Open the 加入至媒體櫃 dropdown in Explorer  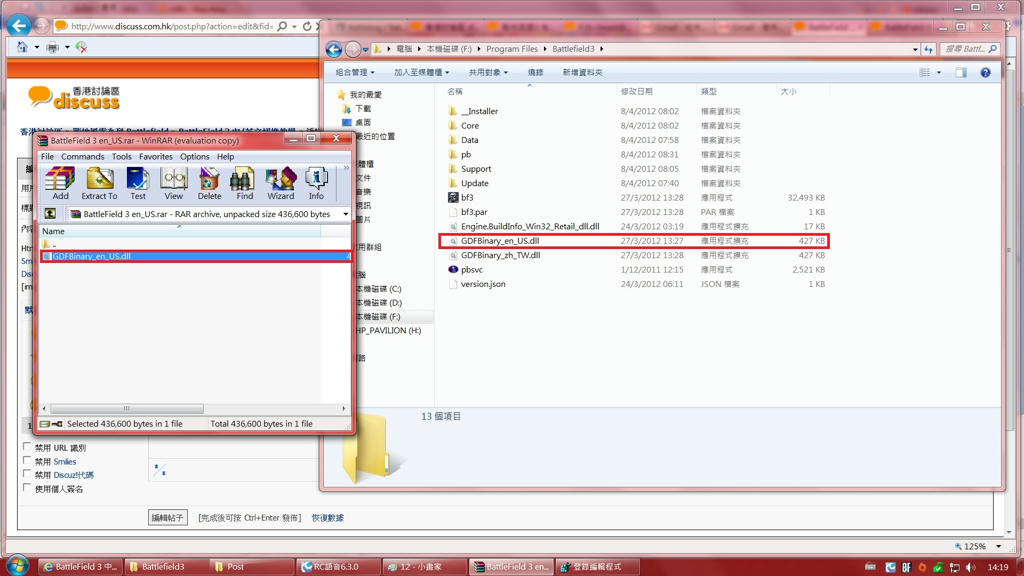tap(421, 72)
